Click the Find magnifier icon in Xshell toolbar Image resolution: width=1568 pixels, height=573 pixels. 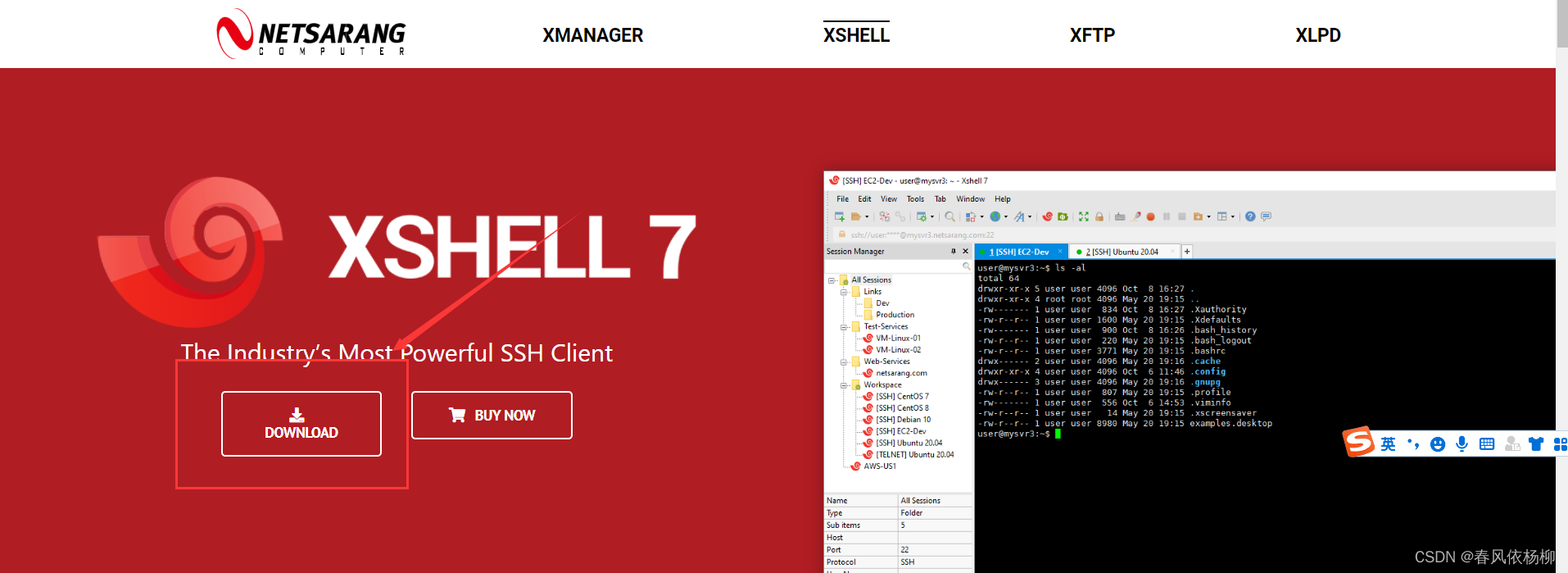949,216
